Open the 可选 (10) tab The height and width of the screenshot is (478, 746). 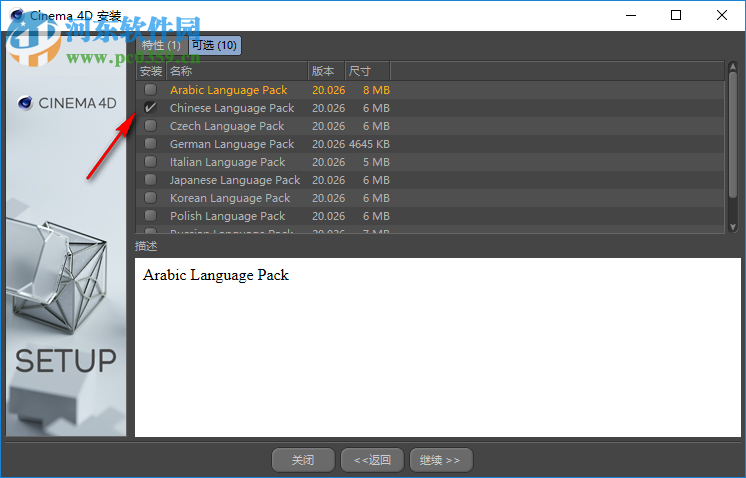215,46
